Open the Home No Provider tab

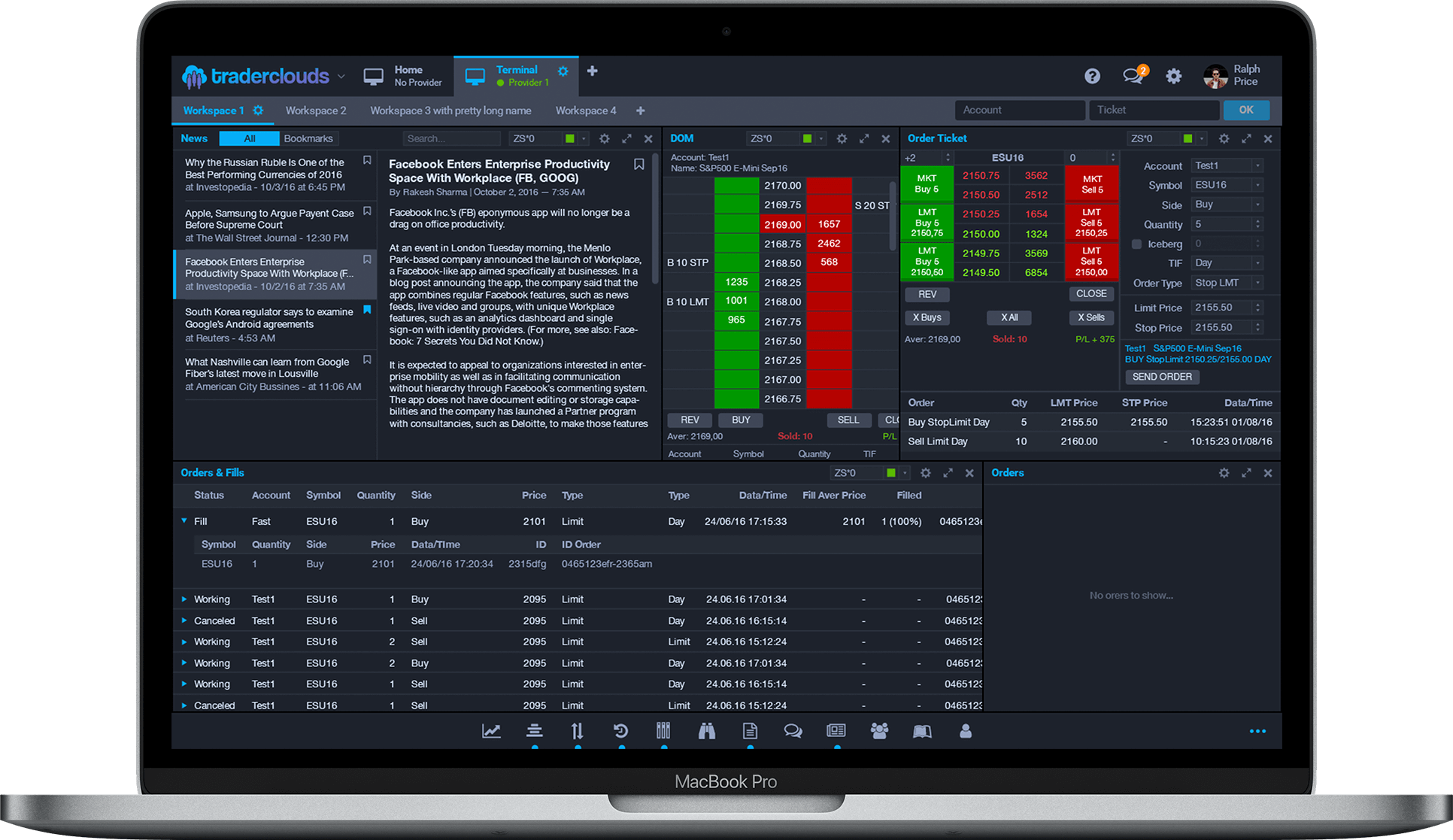coord(402,76)
